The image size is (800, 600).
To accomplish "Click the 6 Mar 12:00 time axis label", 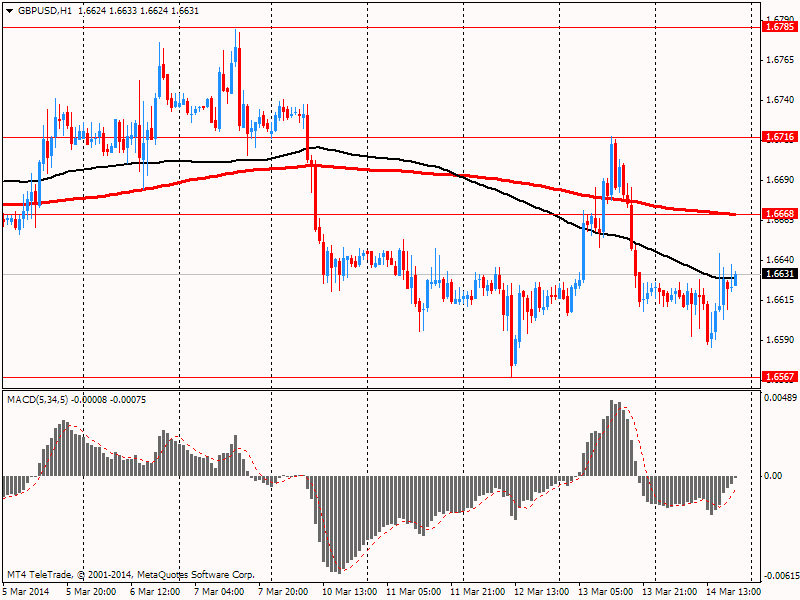I will (x=155, y=591).
